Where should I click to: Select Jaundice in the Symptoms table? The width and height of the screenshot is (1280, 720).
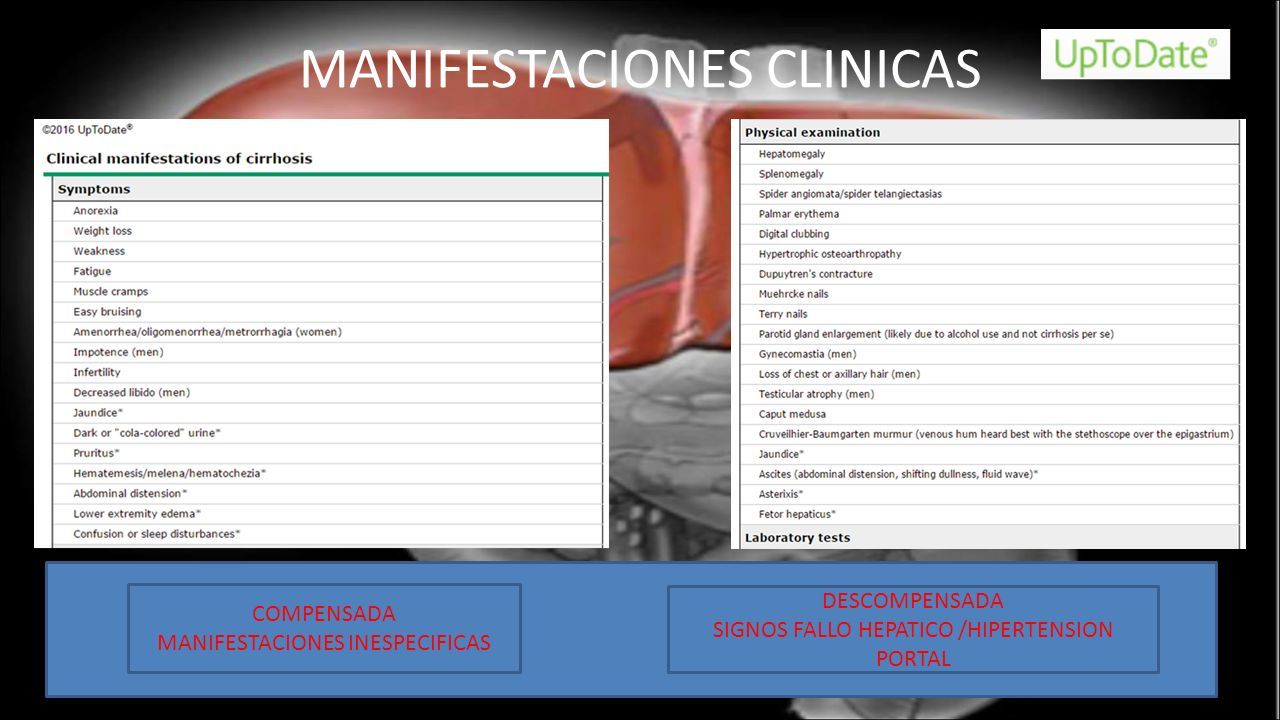pos(328,413)
